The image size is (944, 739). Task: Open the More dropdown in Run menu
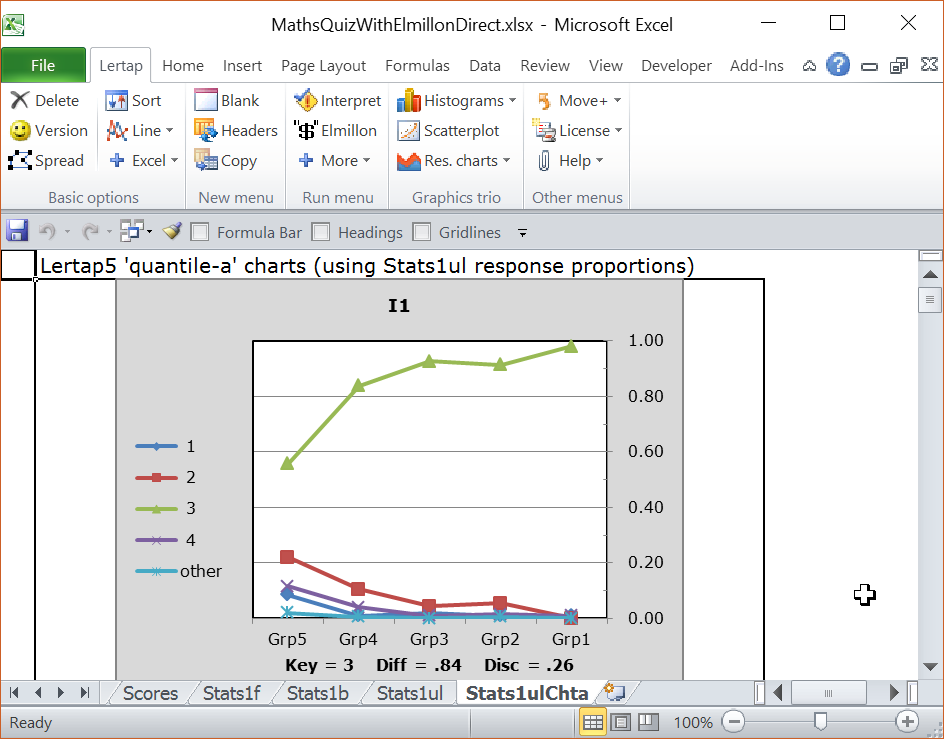point(366,160)
